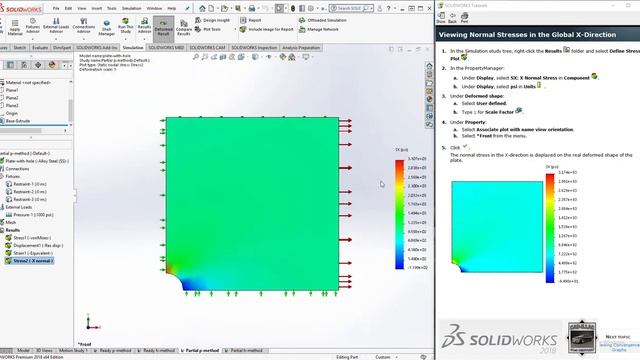This screenshot has height=360, width=640.
Task: Switch to the SOLIDWORKS Inspection tab
Action: tap(254, 48)
